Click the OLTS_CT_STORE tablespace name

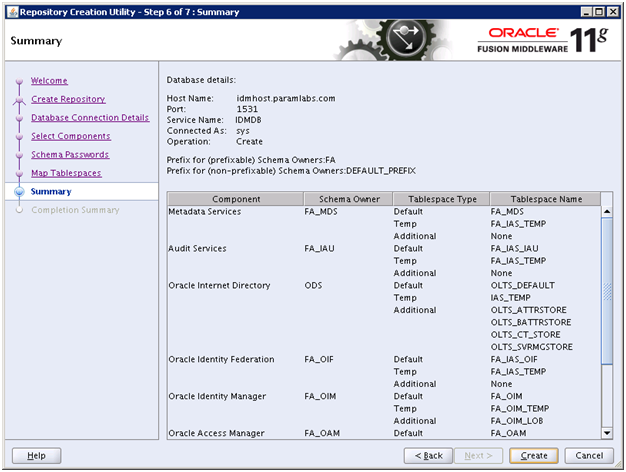525,335
